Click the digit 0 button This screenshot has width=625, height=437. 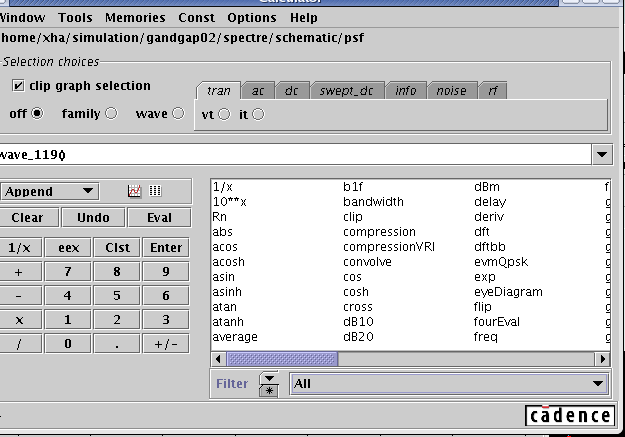68,344
